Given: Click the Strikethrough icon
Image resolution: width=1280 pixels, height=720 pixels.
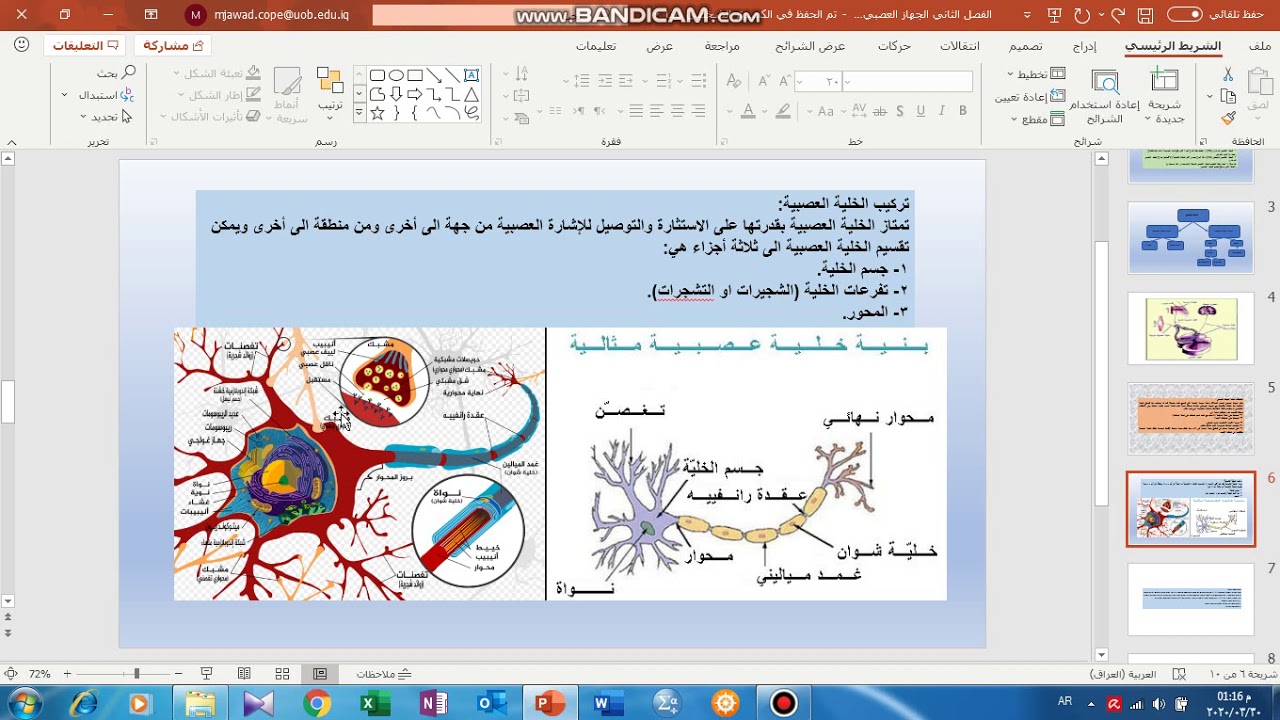Looking at the screenshot, I should (880, 111).
